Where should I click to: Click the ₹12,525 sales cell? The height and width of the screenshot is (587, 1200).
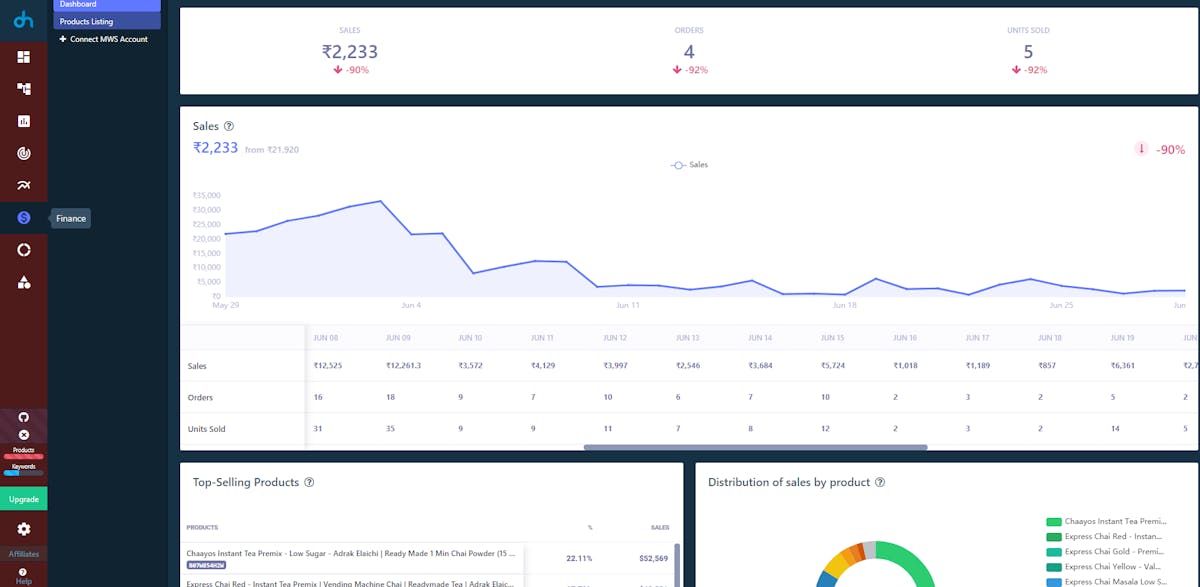click(328, 366)
